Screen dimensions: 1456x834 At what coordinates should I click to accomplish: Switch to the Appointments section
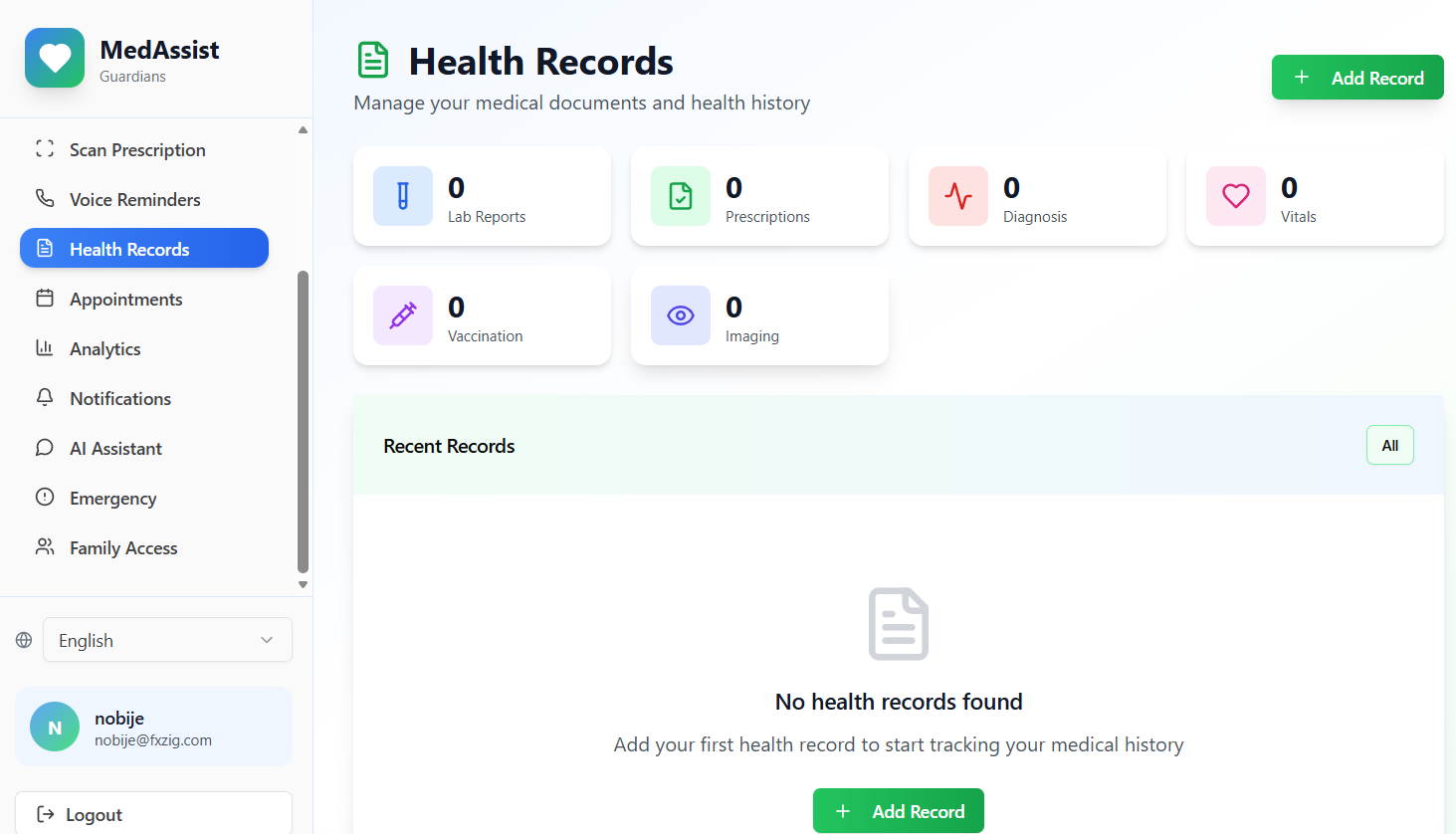click(x=125, y=298)
